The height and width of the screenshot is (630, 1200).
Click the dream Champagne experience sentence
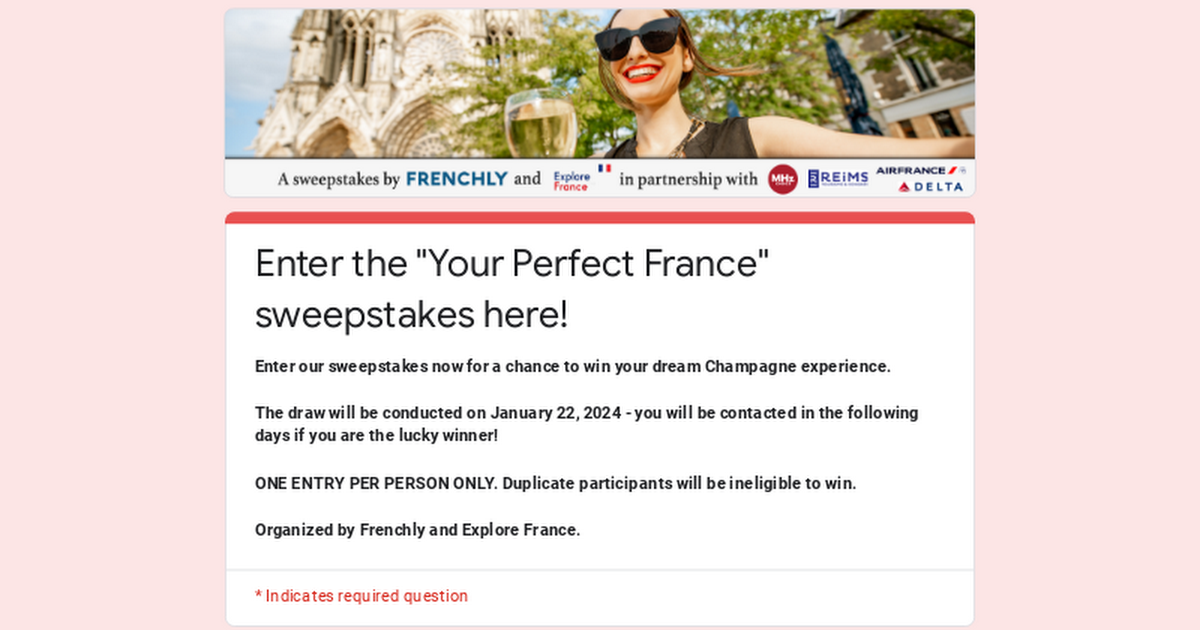(x=573, y=366)
